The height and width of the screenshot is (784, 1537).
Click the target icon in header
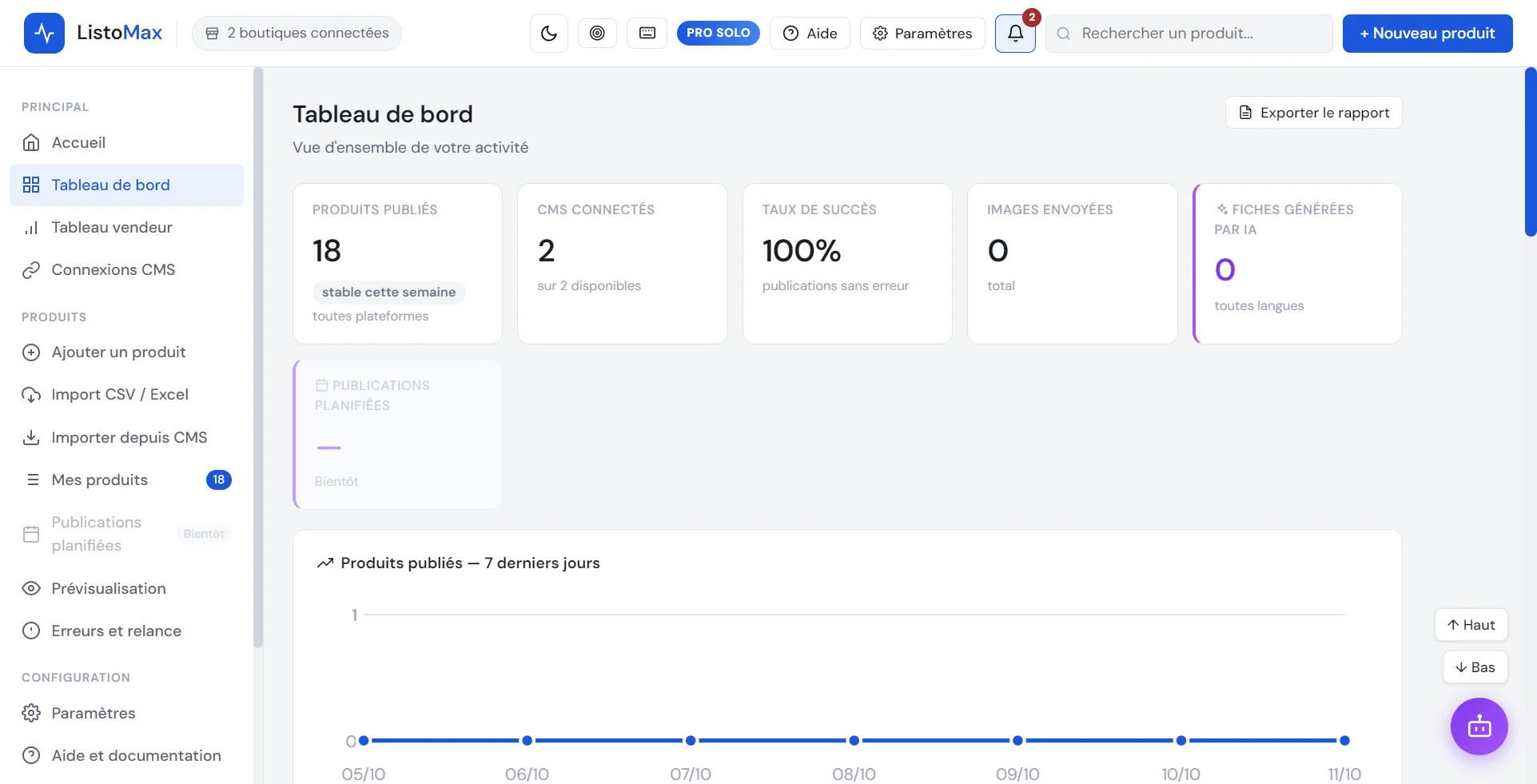coord(597,33)
